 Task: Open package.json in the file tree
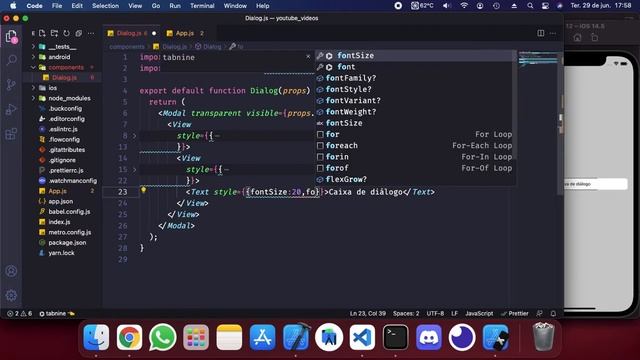pos(67,242)
